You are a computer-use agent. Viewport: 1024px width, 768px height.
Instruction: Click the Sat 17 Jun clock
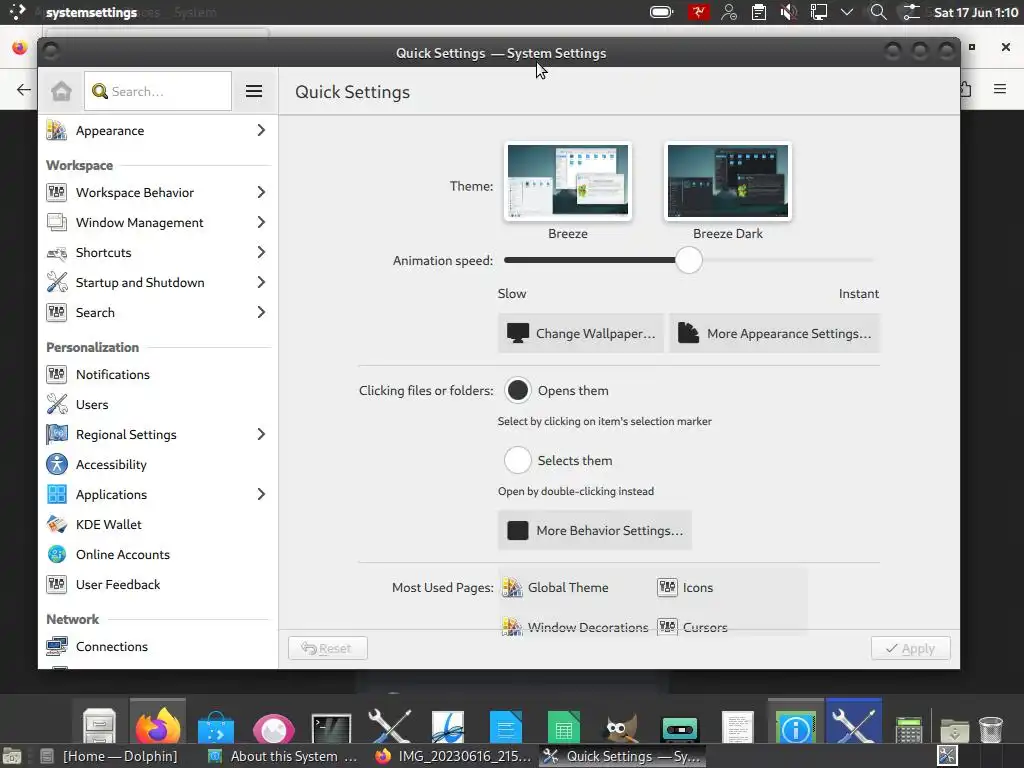pyautogui.click(x=976, y=12)
